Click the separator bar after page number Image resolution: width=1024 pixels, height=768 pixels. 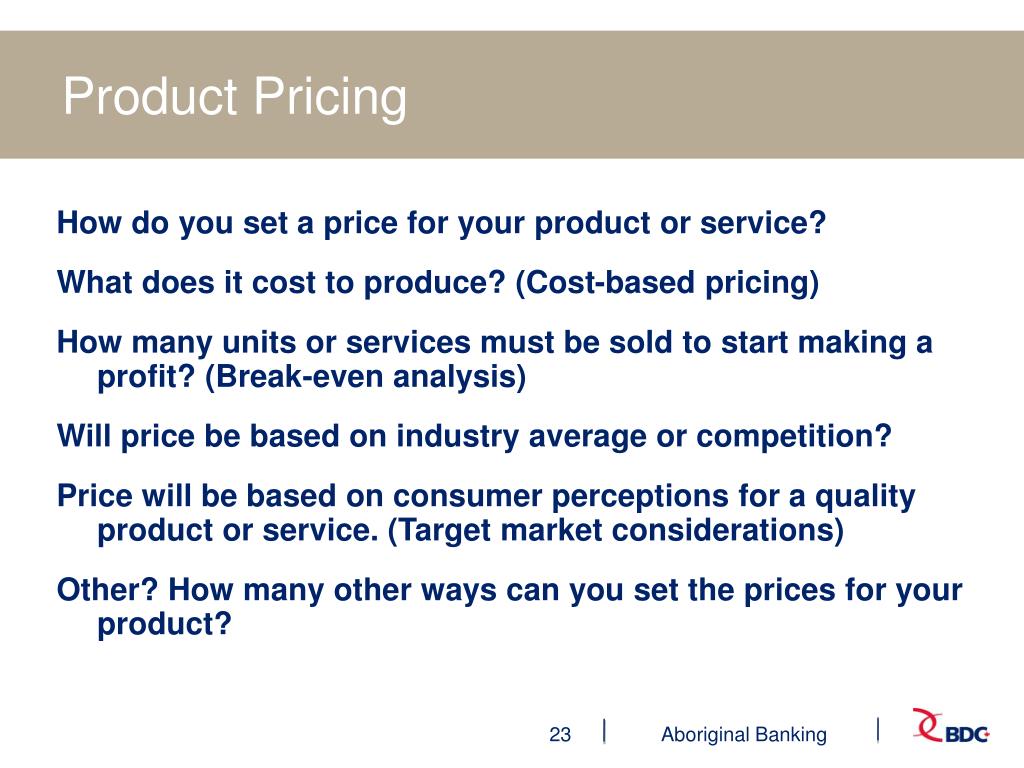click(x=605, y=731)
